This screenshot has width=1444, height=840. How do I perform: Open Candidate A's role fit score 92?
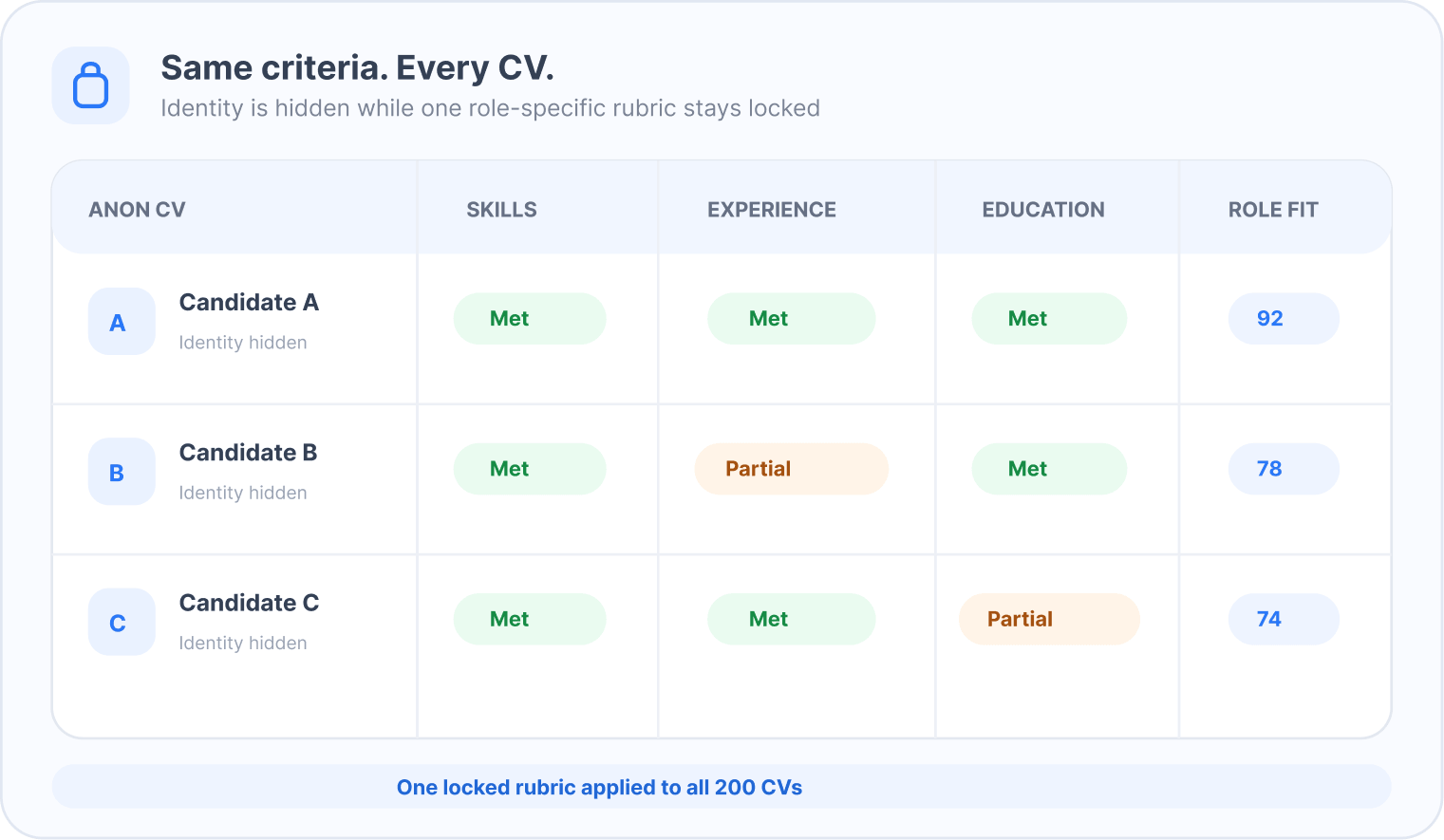point(1284,319)
